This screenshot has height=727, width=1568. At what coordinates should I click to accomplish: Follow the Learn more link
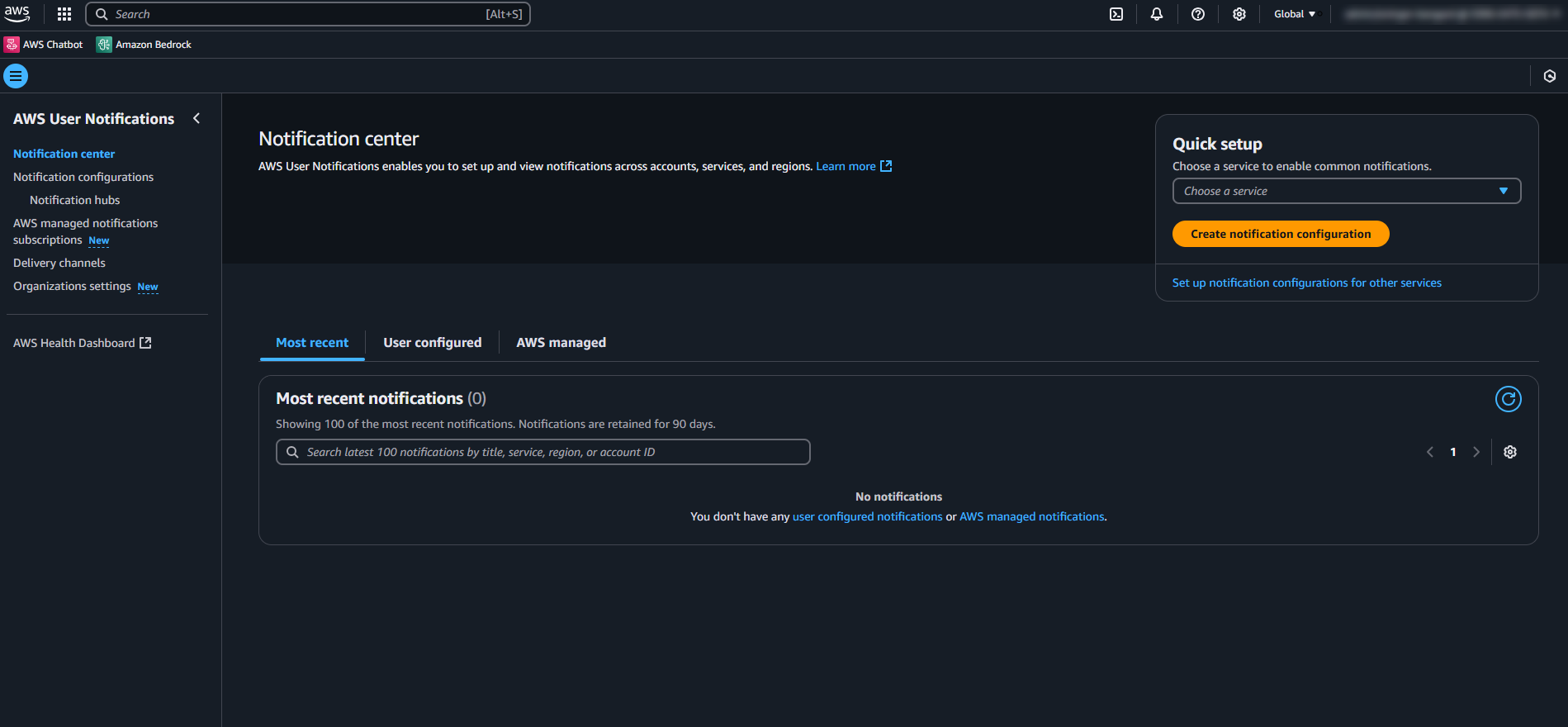click(846, 166)
